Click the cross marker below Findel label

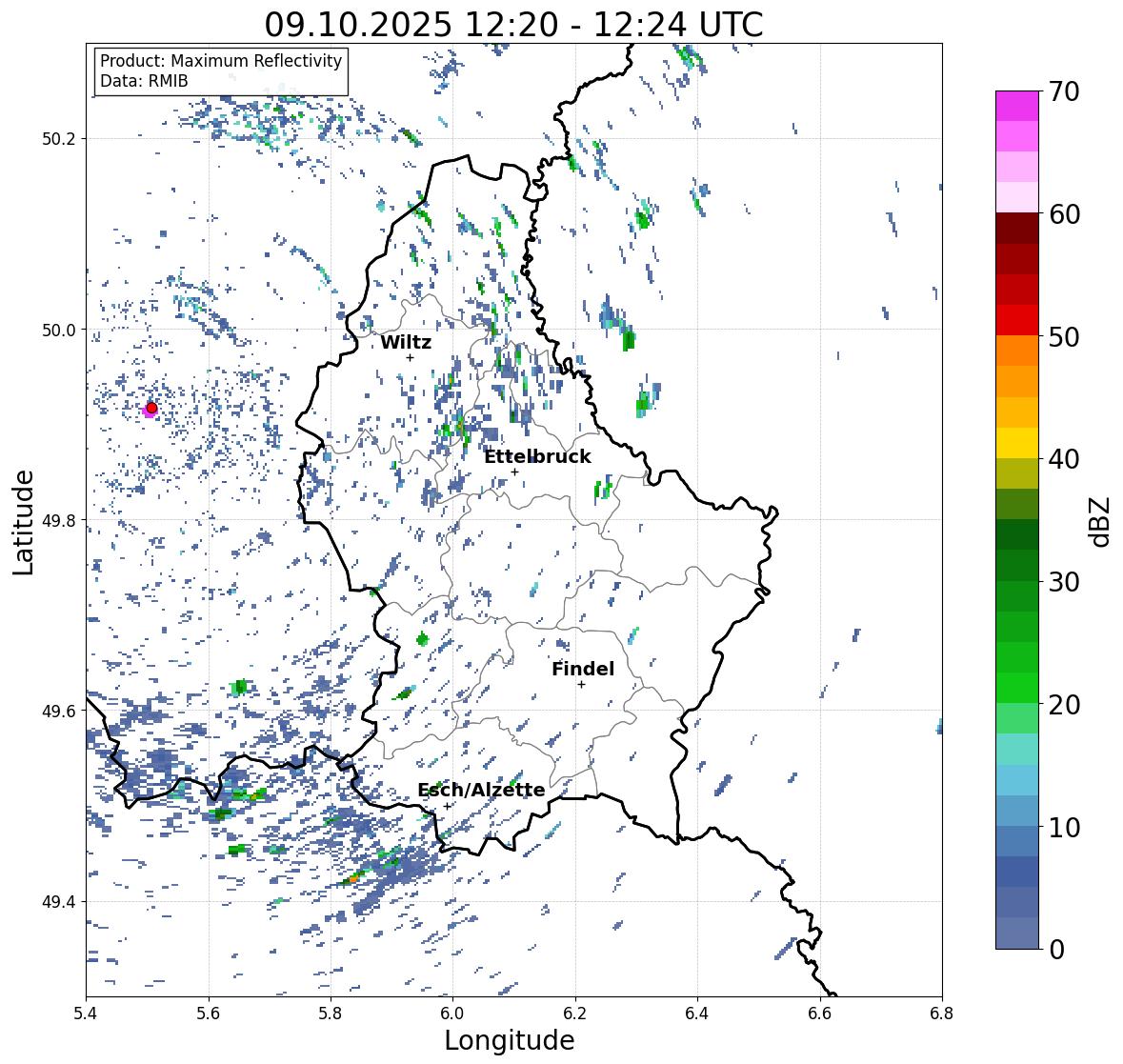coord(582,685)
